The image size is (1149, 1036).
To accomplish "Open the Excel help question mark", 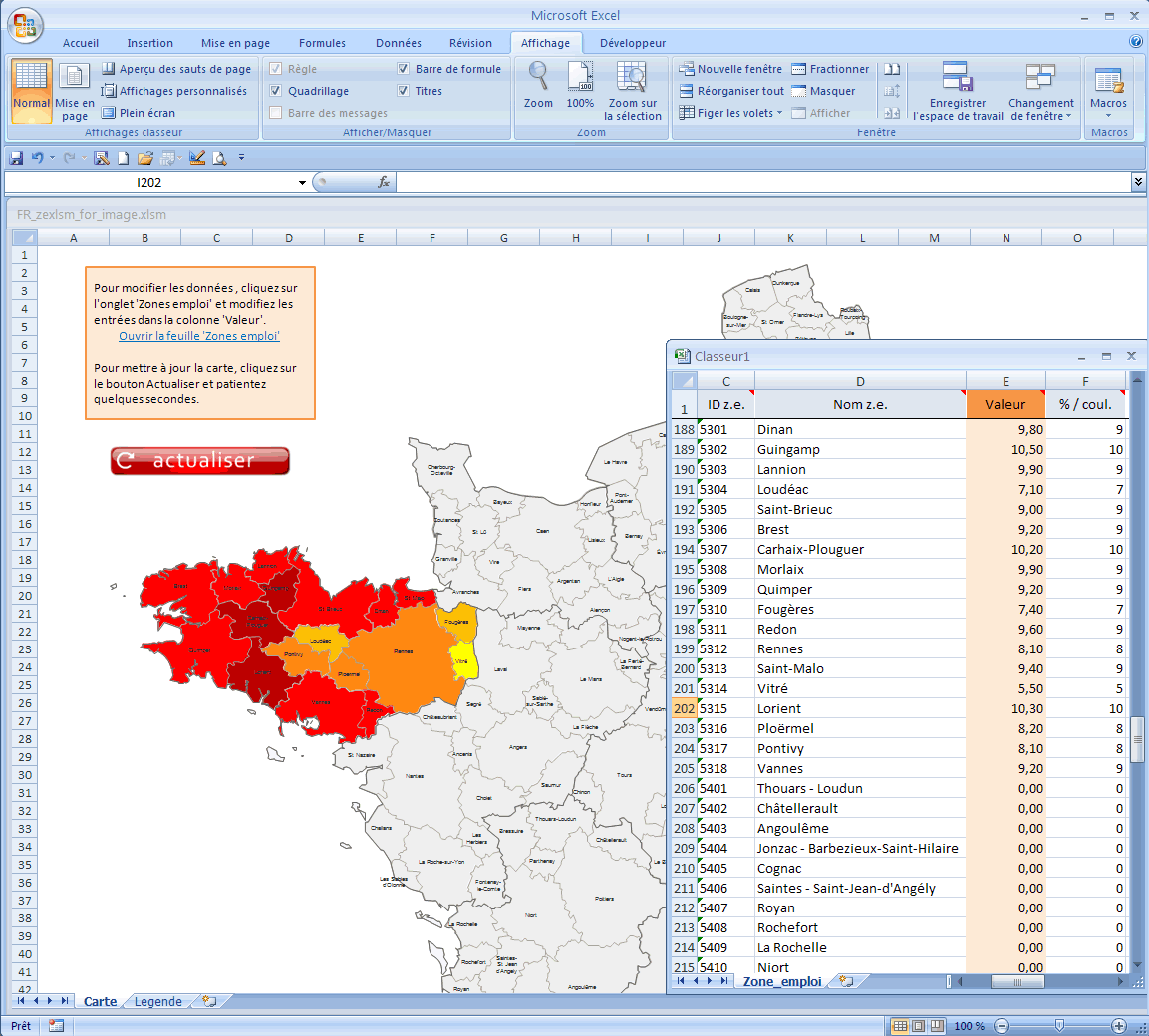I will 1136,42.
